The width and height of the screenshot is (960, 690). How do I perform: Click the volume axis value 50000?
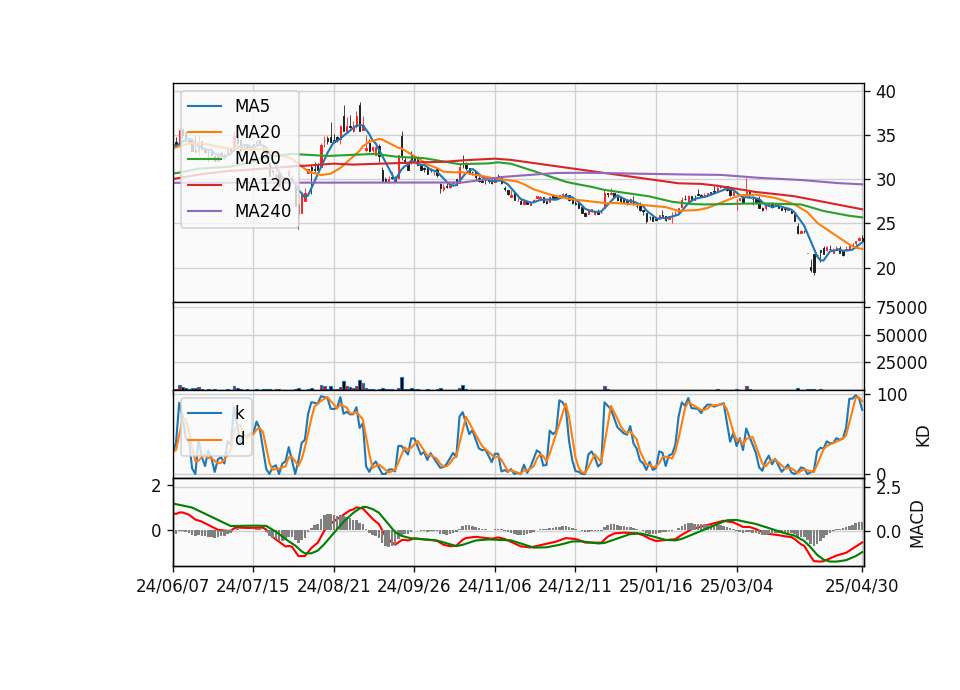(x=901, y=336)
